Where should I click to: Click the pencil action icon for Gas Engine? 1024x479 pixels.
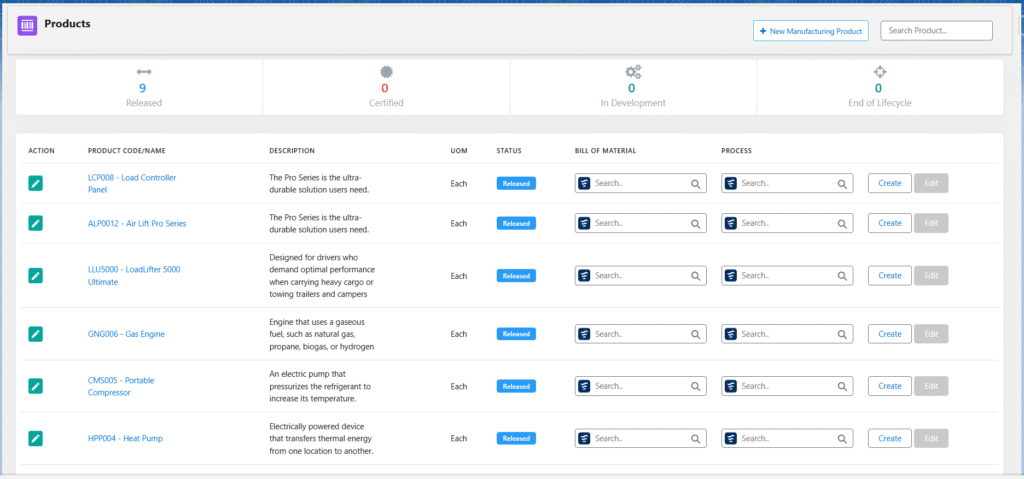tap(36, 334)
